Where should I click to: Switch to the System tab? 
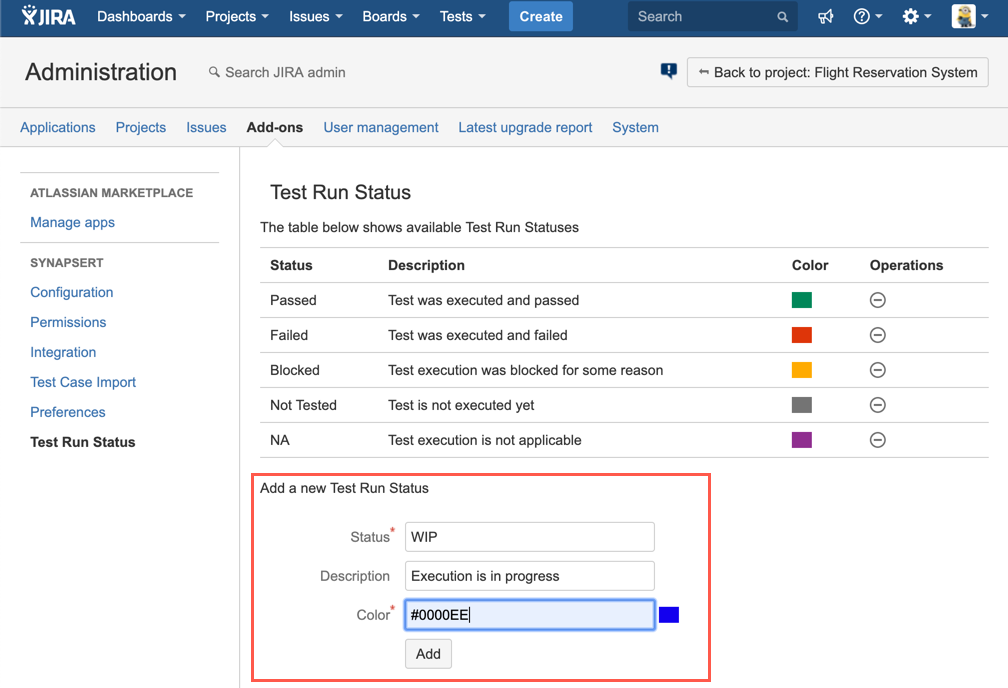click(635, 127)
